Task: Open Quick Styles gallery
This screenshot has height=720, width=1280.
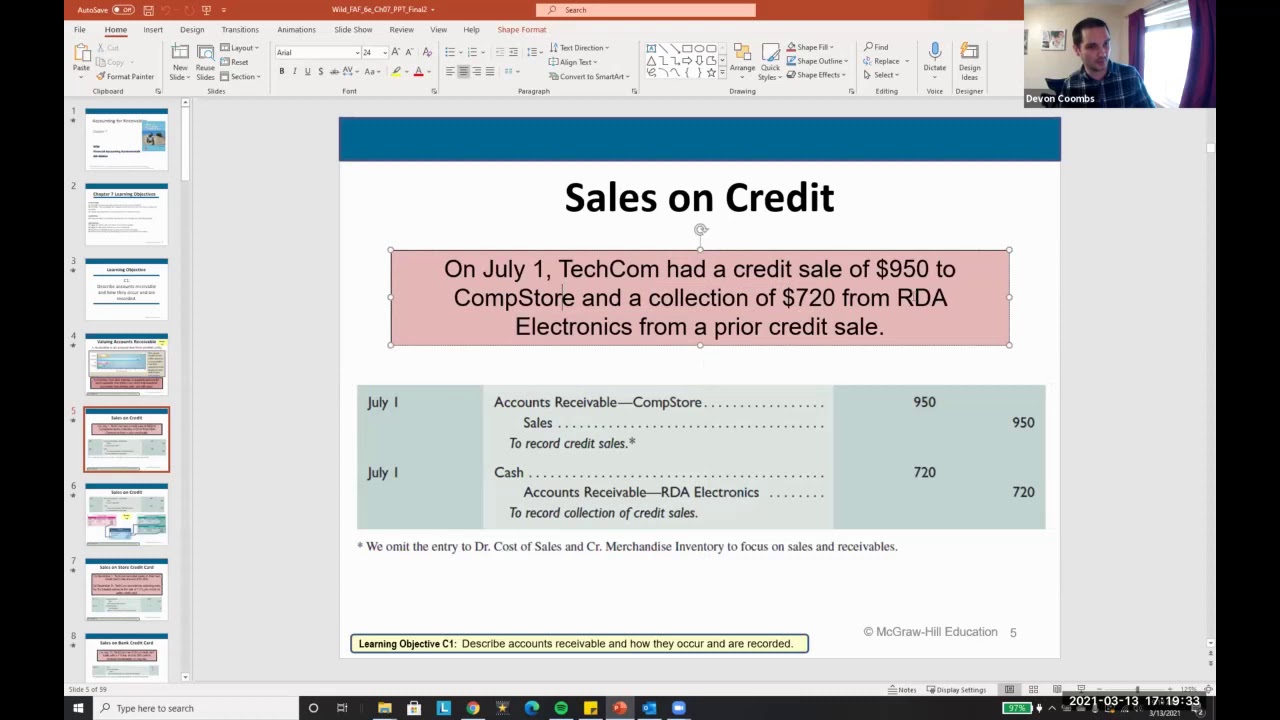Action: click(769, 62)
